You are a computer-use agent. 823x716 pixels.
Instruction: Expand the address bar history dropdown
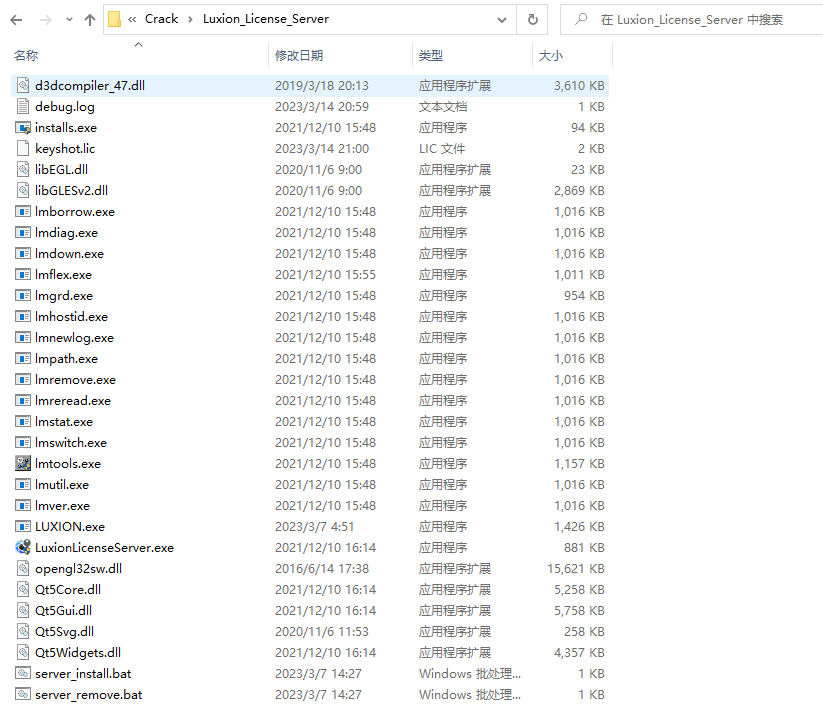[x=505, y=19]
